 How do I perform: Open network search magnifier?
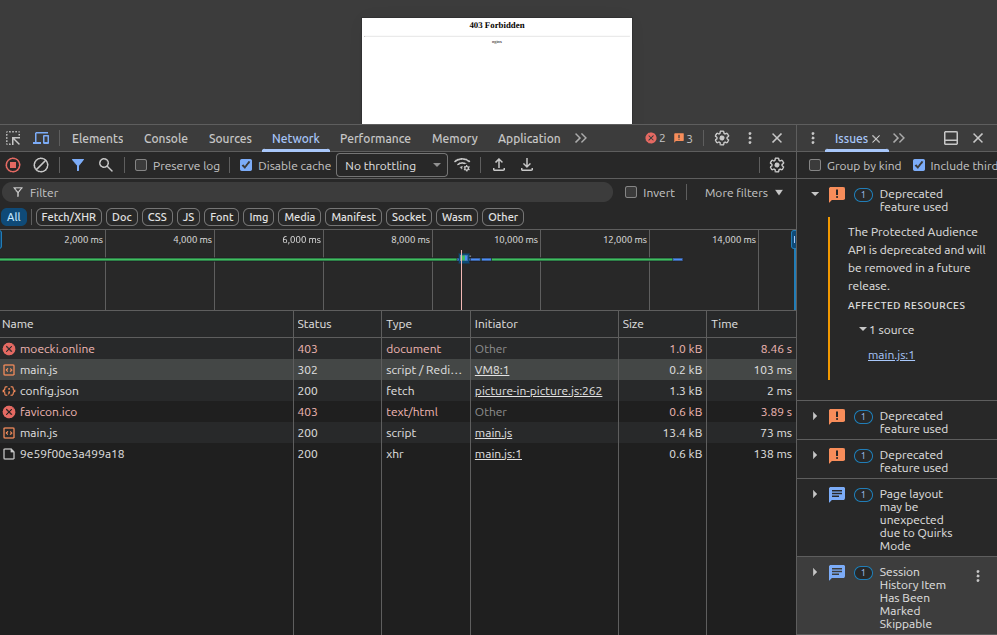coord(105,165)
